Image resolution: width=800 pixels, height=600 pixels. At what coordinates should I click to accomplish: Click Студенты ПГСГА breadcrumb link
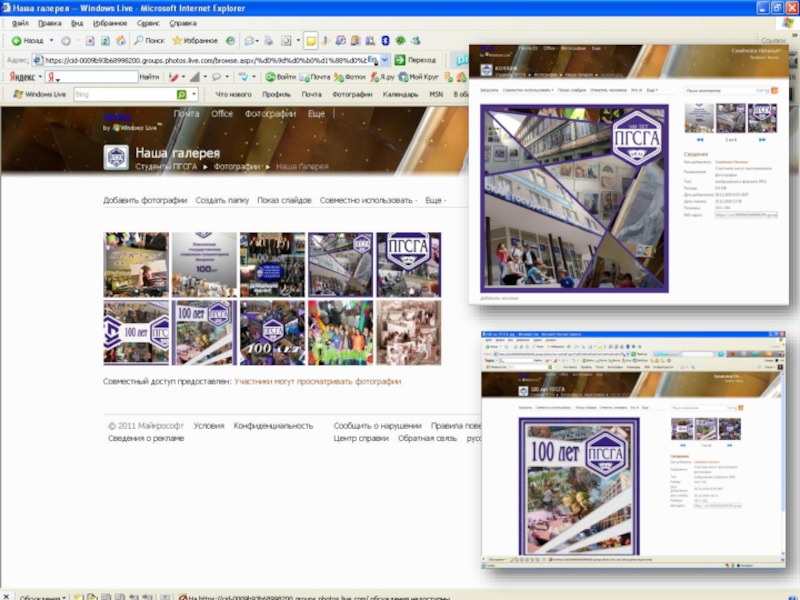166,166
